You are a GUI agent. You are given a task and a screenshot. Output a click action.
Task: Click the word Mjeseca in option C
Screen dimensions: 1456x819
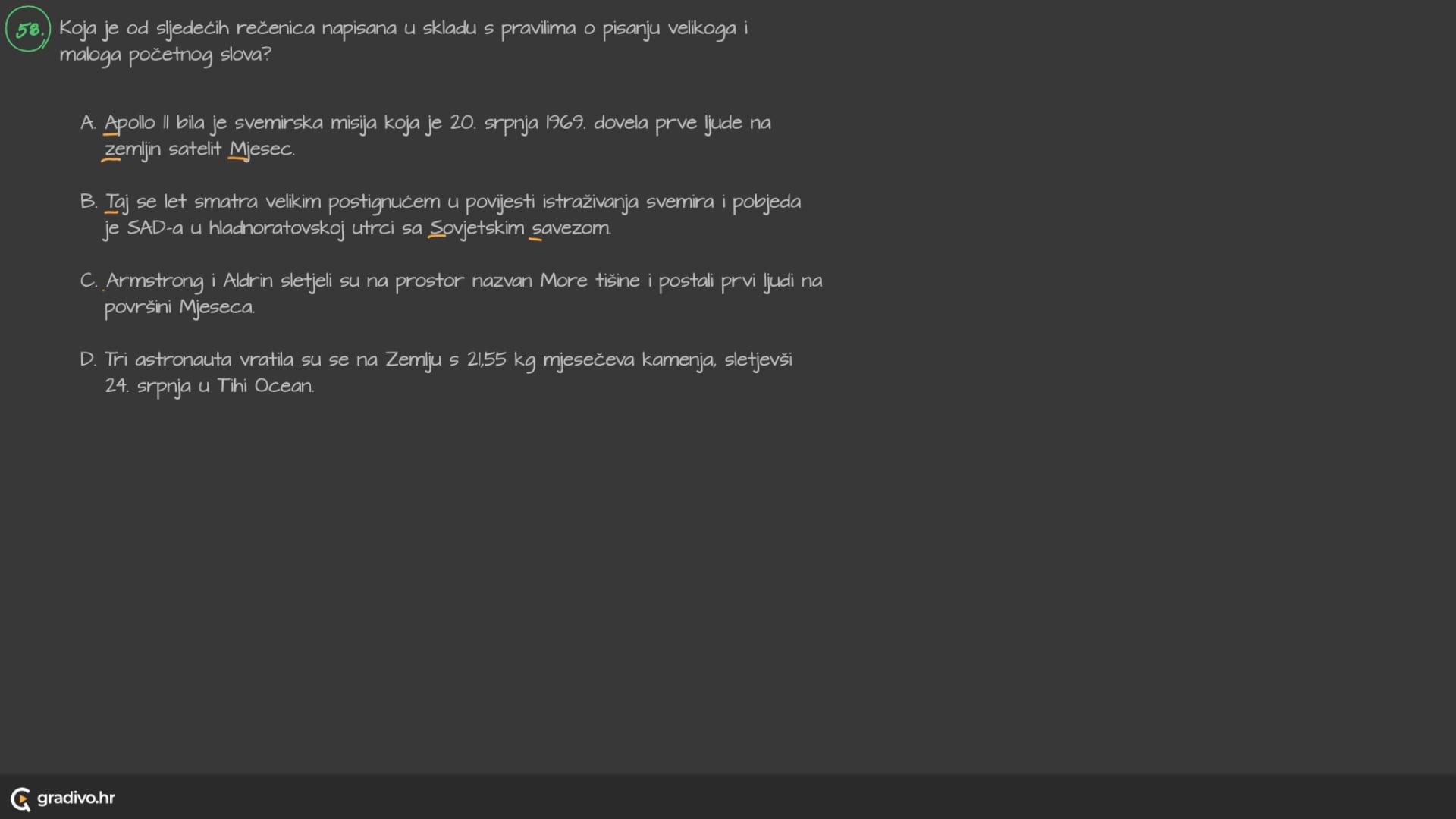(x=217, y=307)
